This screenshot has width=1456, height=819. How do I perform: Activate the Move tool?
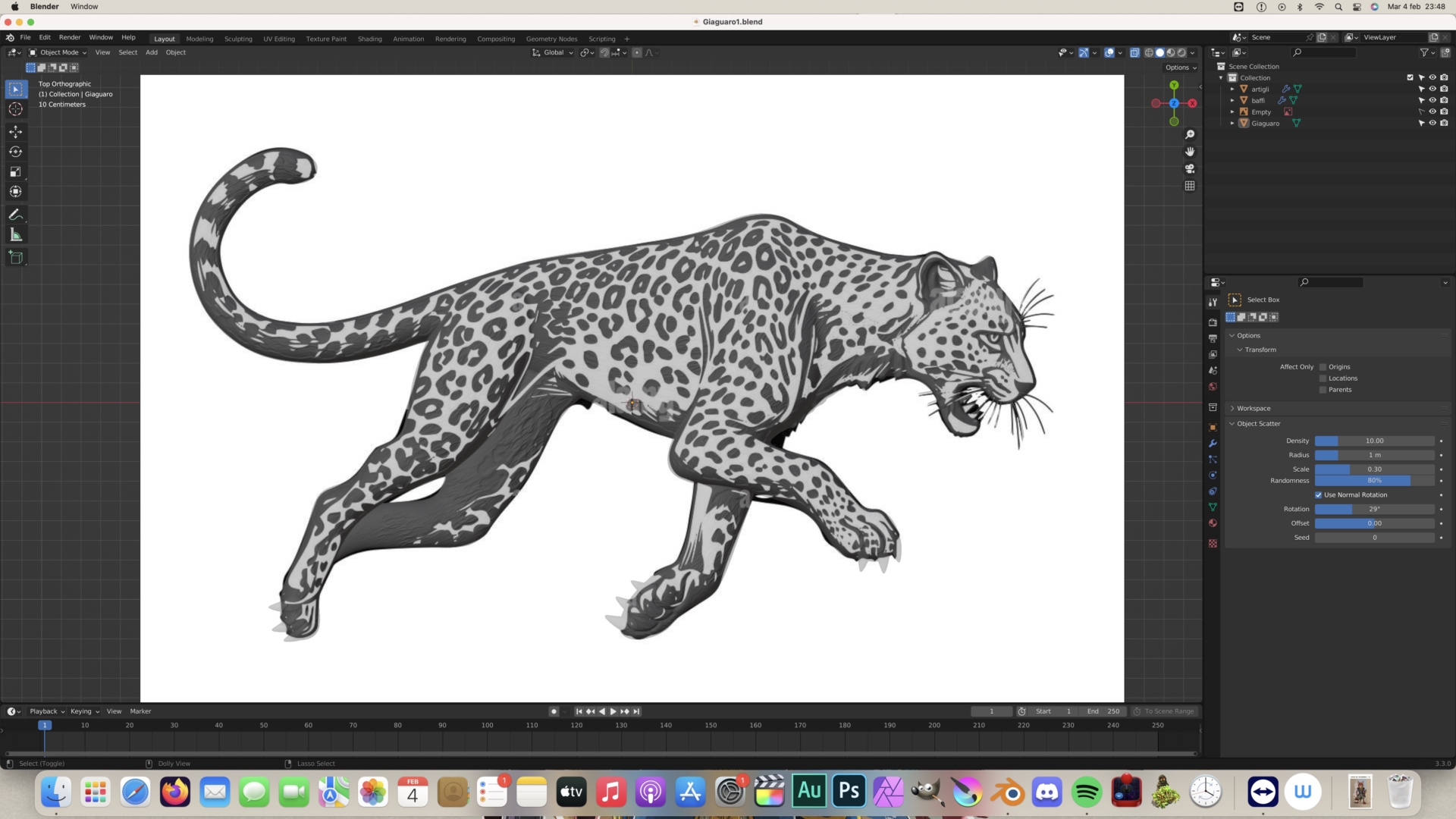(15, 132)
